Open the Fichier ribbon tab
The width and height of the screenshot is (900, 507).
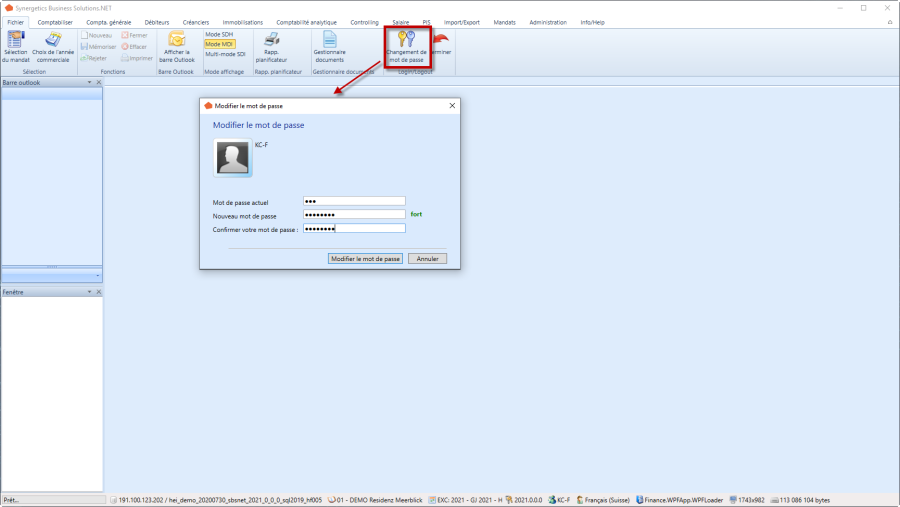[15, 22]
